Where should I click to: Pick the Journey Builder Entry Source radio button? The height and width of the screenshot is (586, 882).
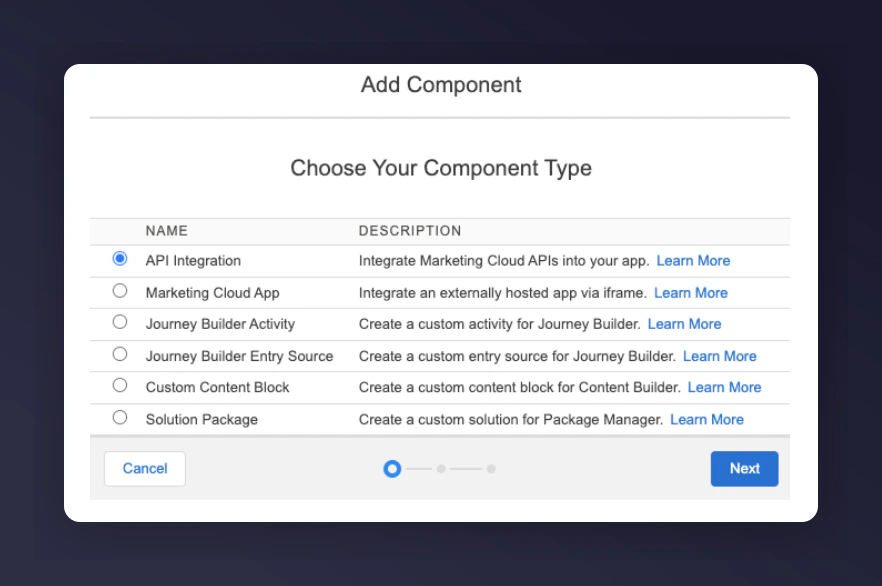tap(120, 354)
